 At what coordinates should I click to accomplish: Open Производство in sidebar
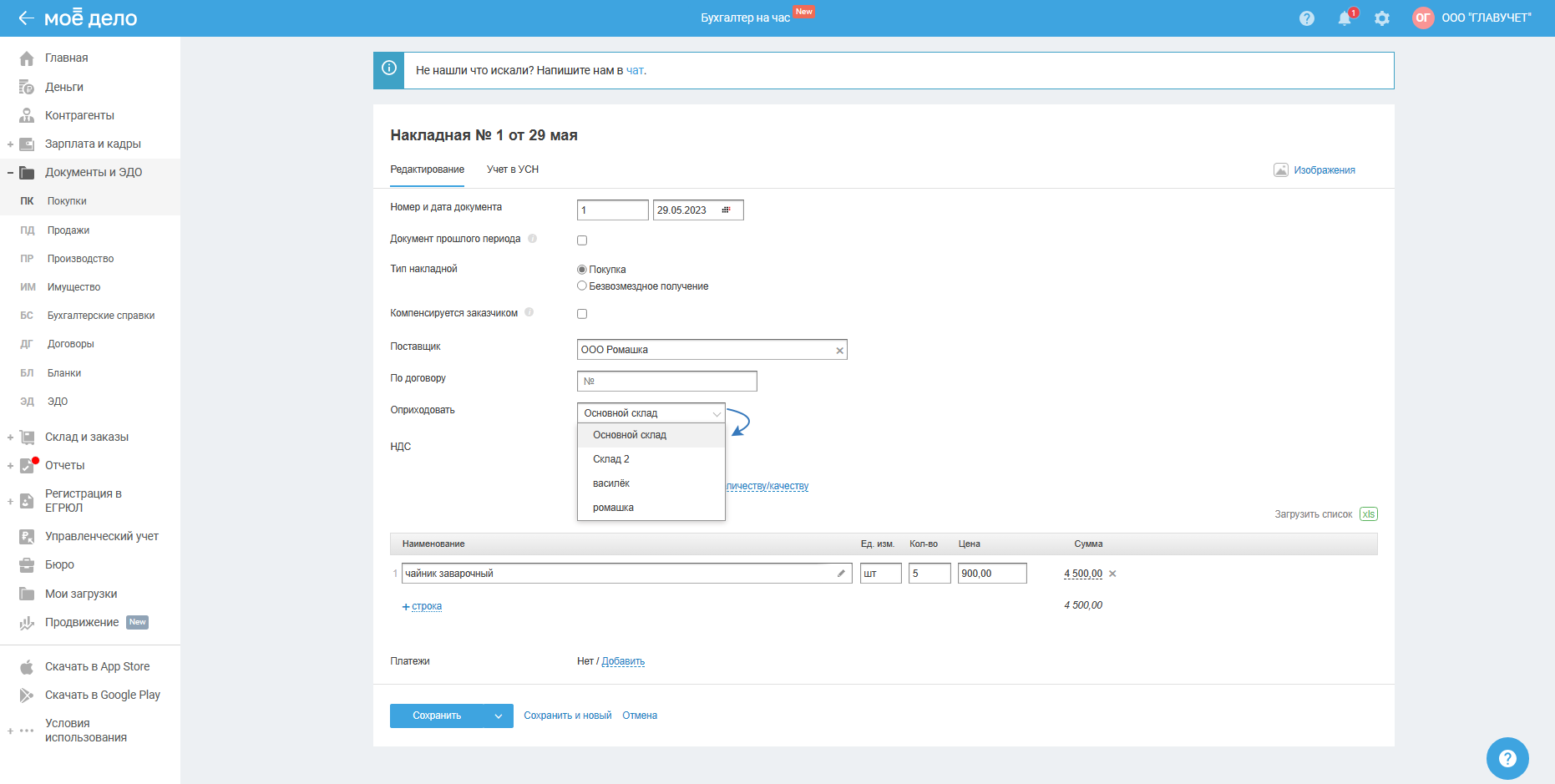(x=80, y=259)
